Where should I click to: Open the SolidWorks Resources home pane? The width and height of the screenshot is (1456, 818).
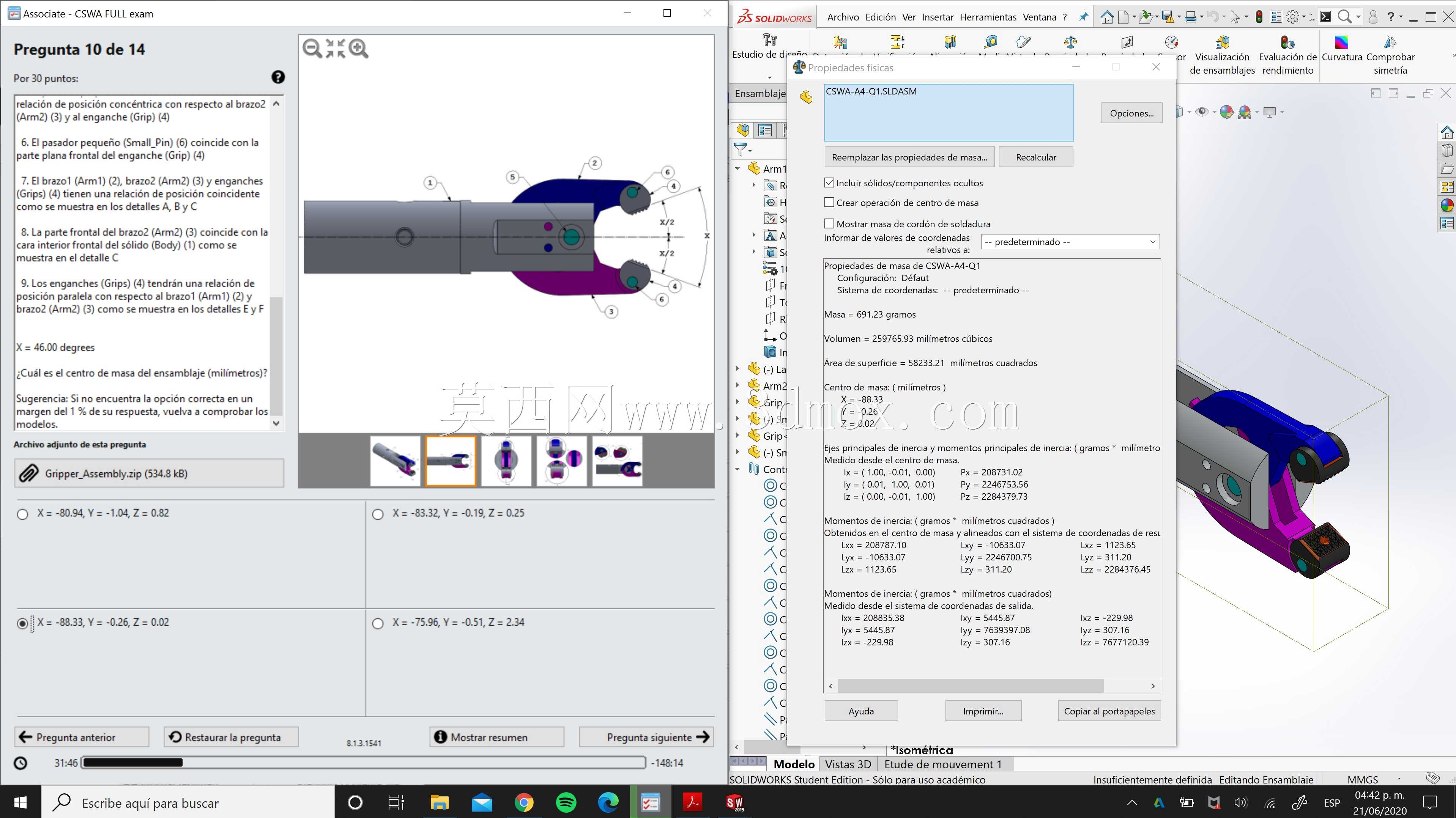pos(1447,133)
